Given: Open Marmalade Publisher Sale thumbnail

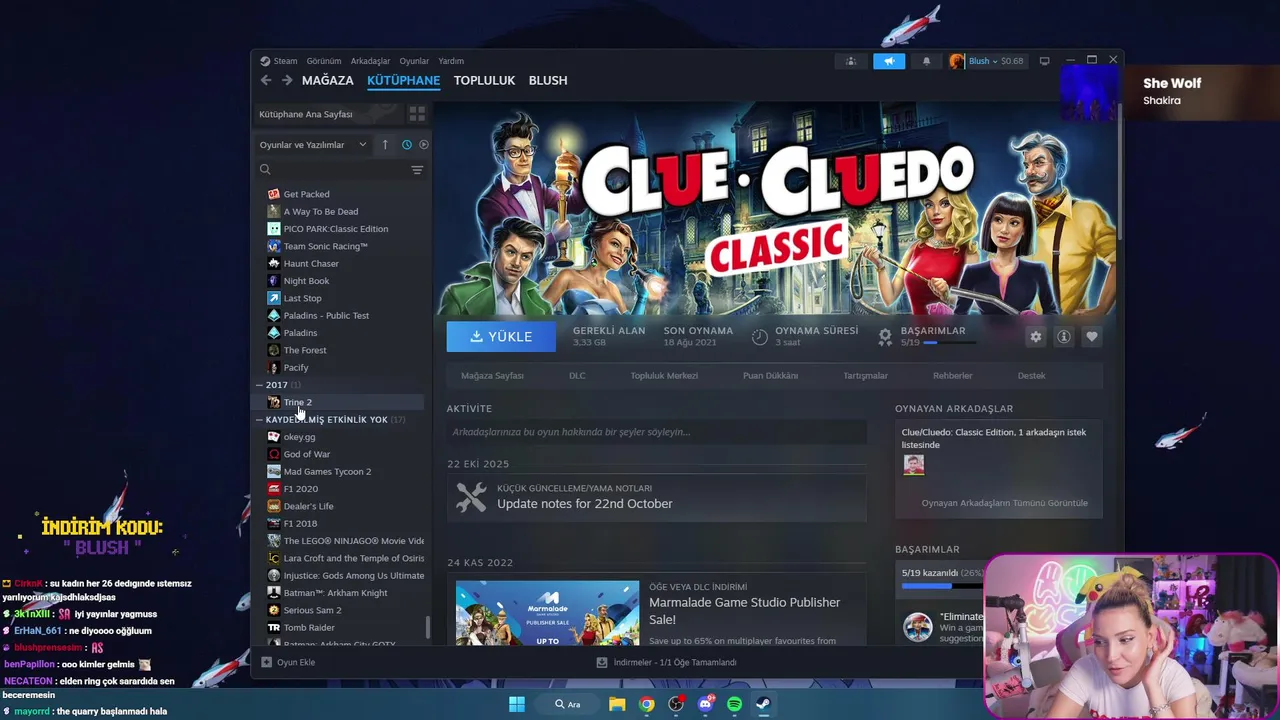Looking at the screenshot, I should (547, 612).
